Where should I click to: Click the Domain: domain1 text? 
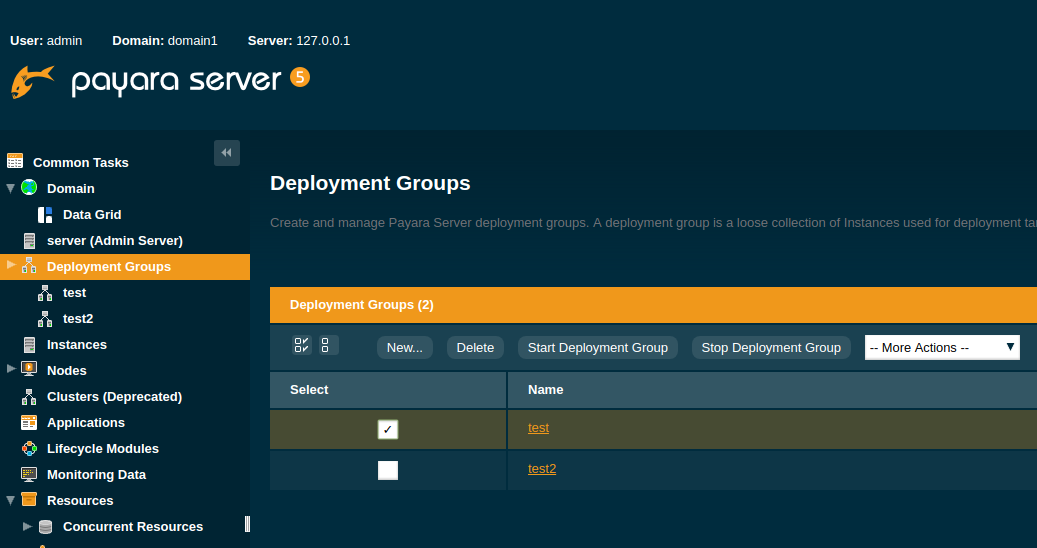pyautogui.click(x=165, y=40)
